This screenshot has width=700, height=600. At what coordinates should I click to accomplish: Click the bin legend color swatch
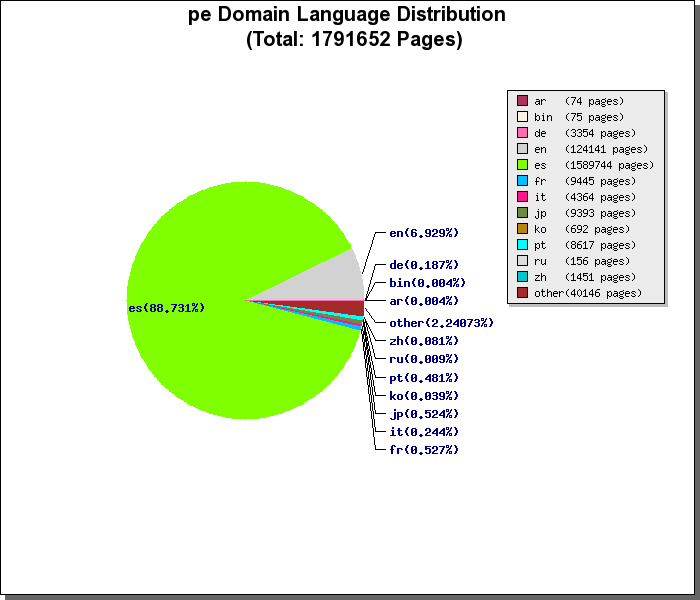(x=522, y=117)
